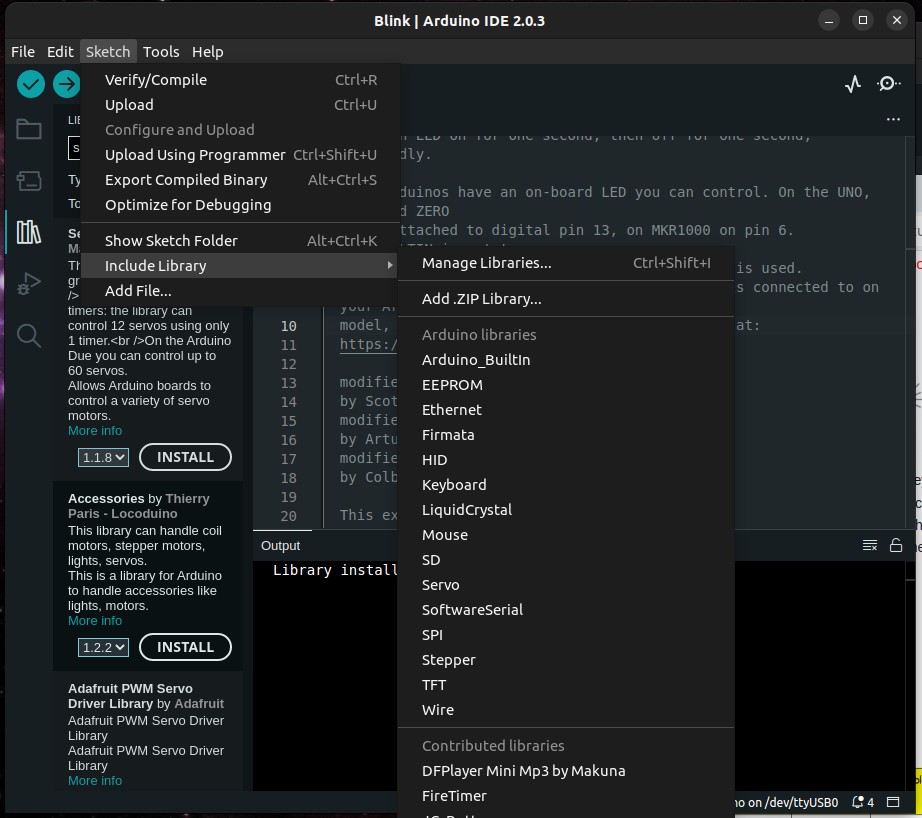Toggle Optimize for Debugging
This screenshot has width=922, height=818.
(240, 205)
